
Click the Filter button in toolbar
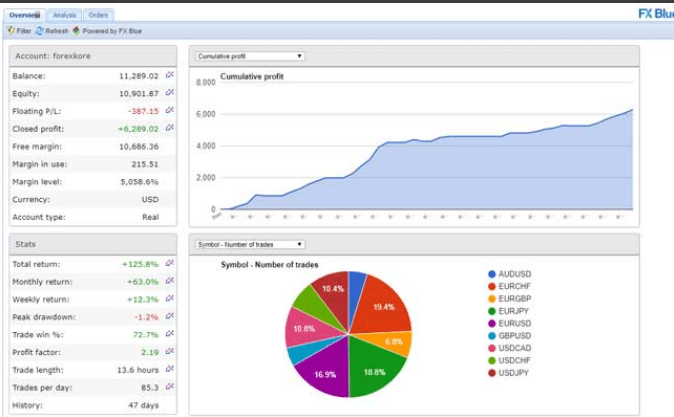(20, 31)
